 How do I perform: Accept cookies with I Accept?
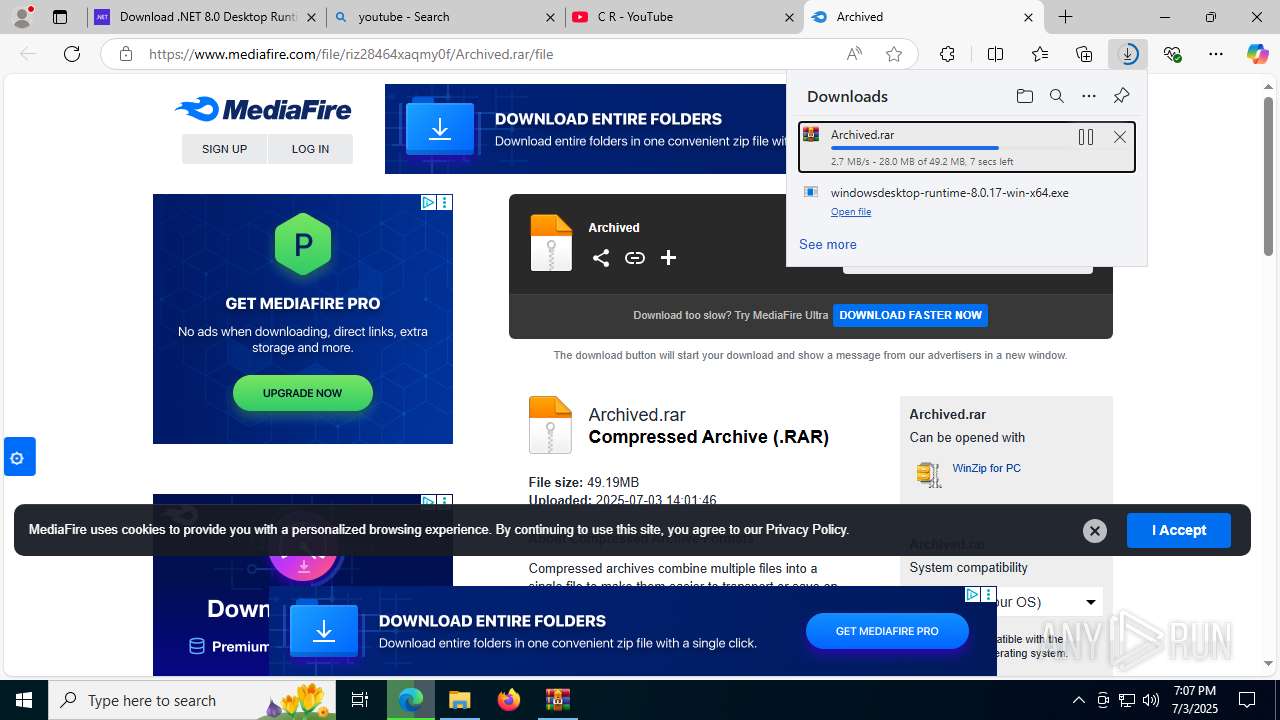1178,530
